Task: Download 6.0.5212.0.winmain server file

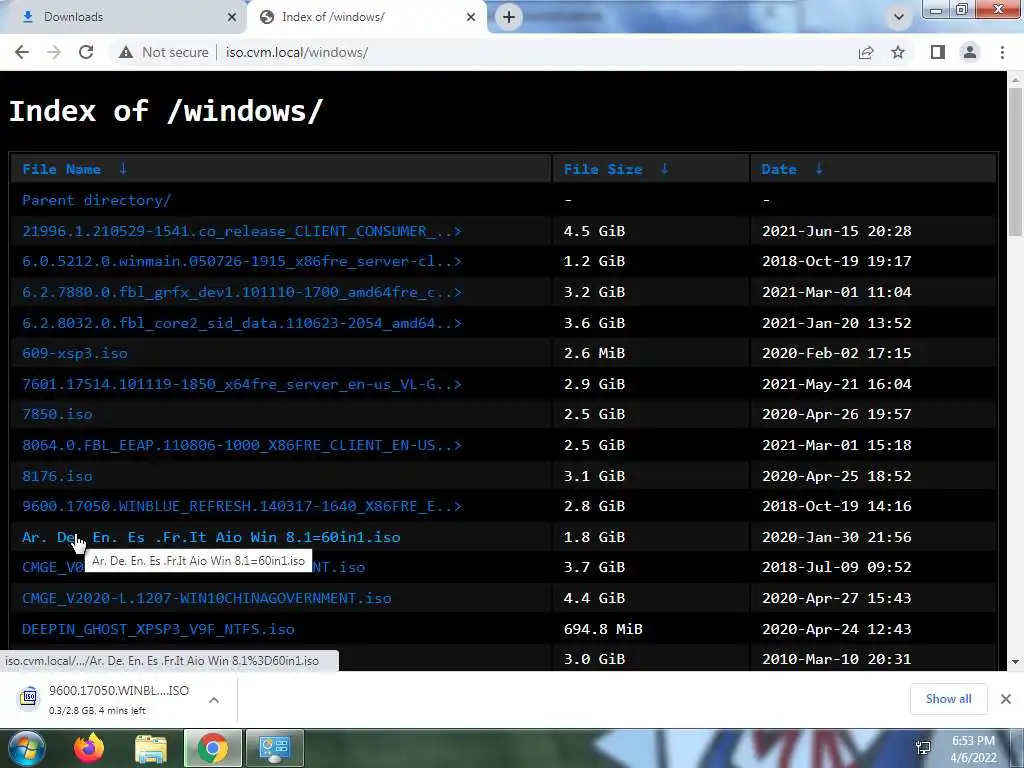Action: click(242, 261)
